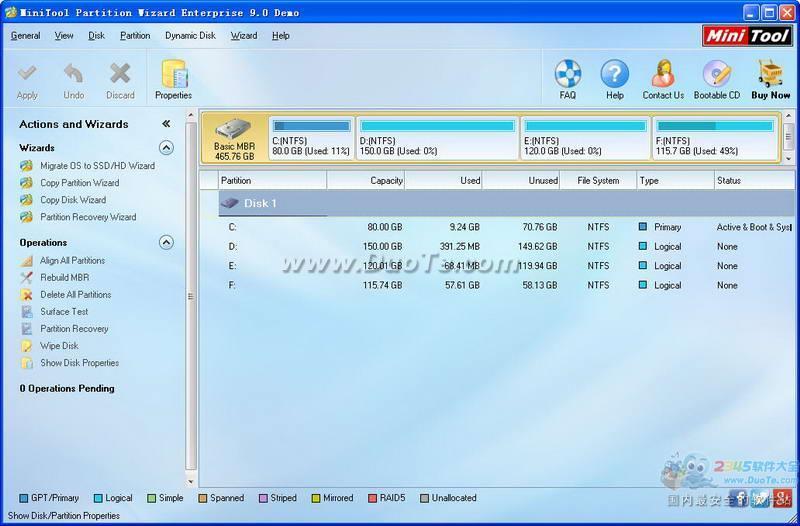This screenshot has width=800, height=526.
Task: Choose Wipe Disk operation
Action: [59, 346]
